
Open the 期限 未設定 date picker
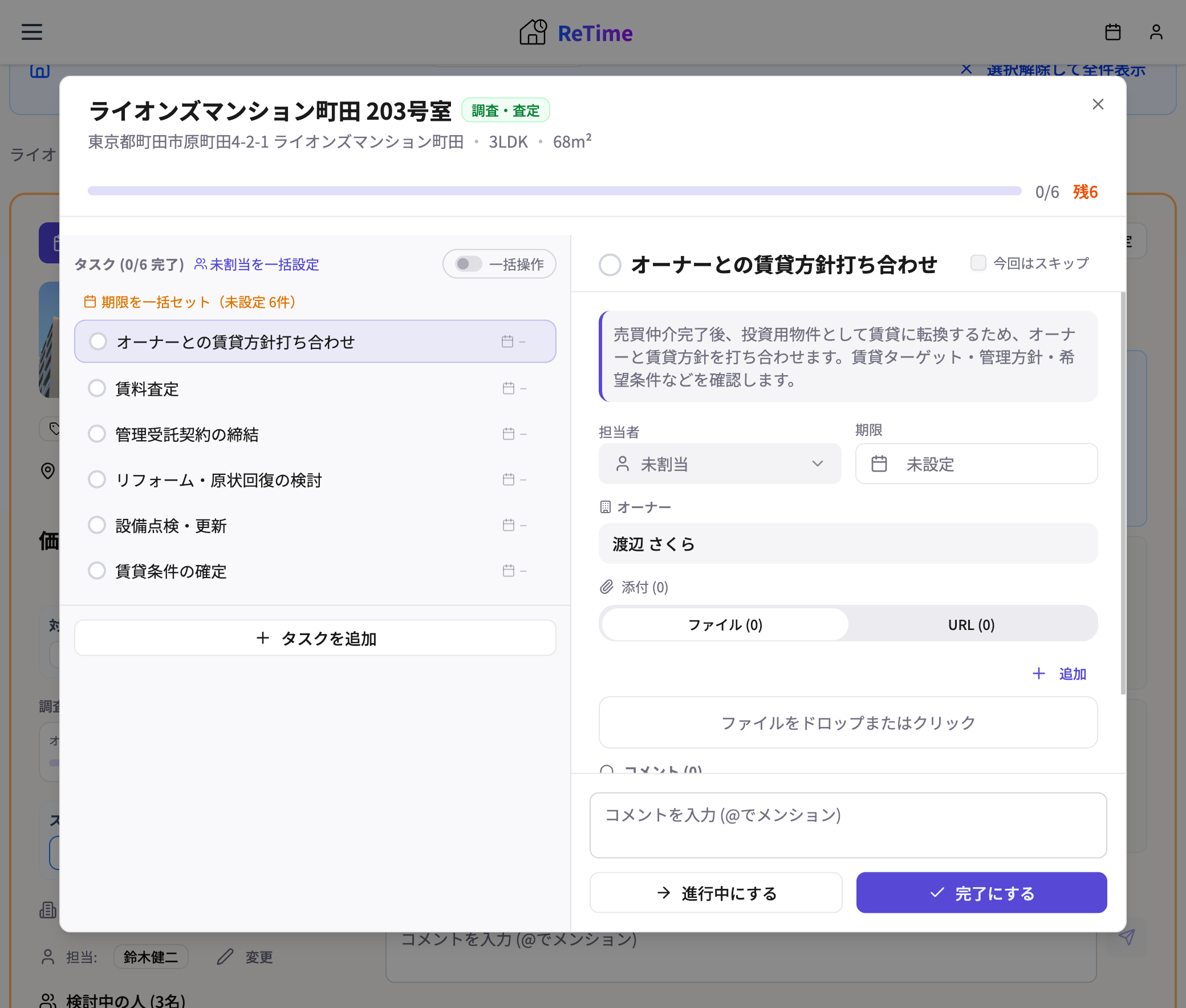click(x=976, y=464)
